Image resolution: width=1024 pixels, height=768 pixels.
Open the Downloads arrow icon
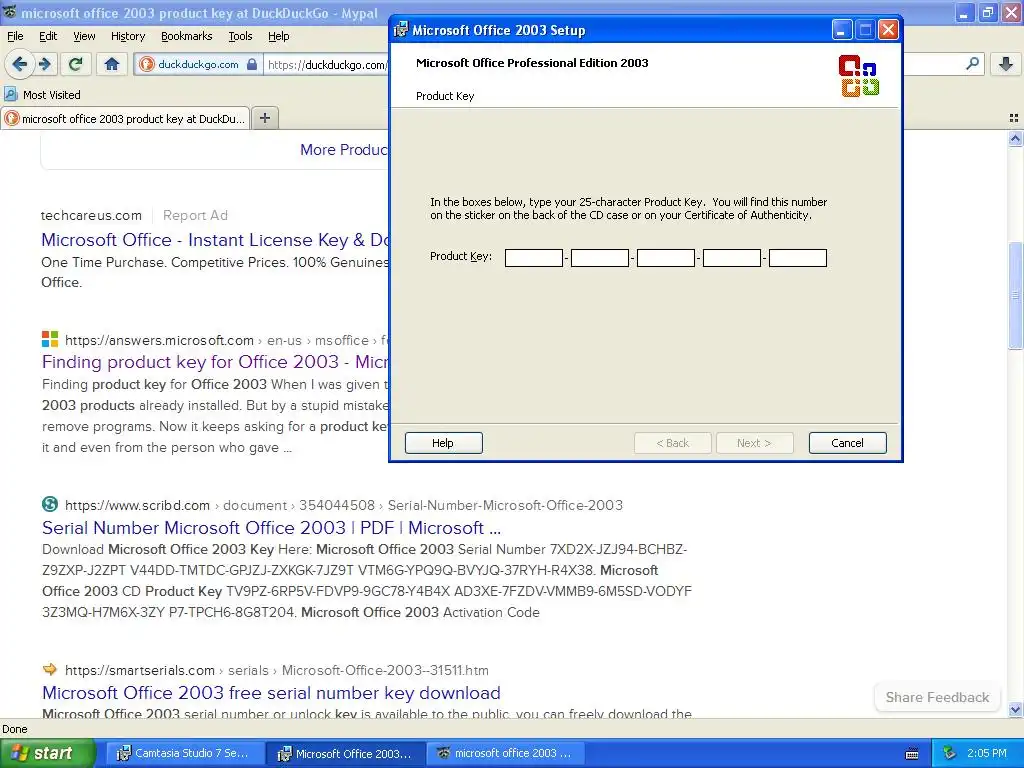click(x=1006, y=64)
